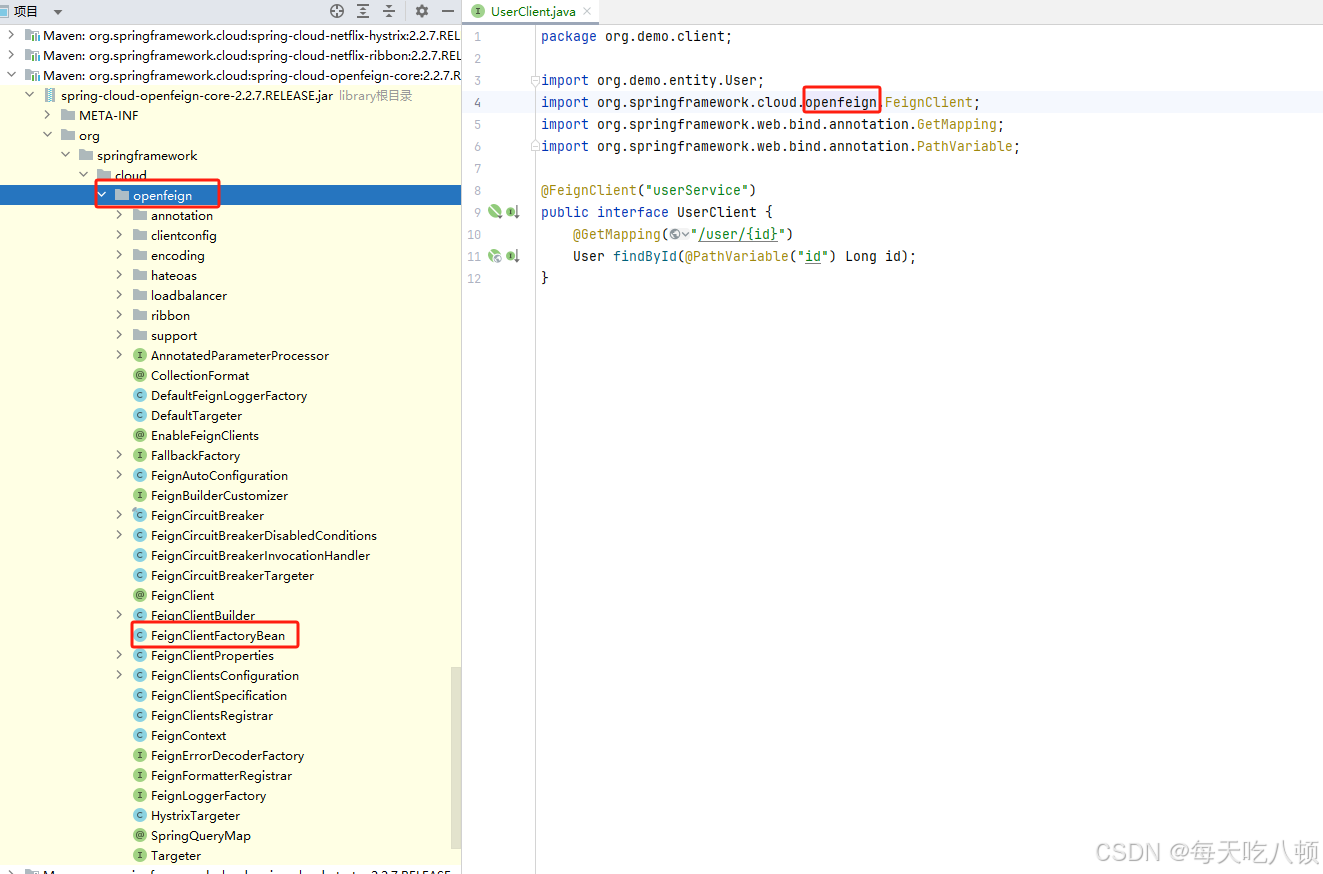Click the @FeignClient annotation on line 8

pyautogui.click(x=589, y=190)
